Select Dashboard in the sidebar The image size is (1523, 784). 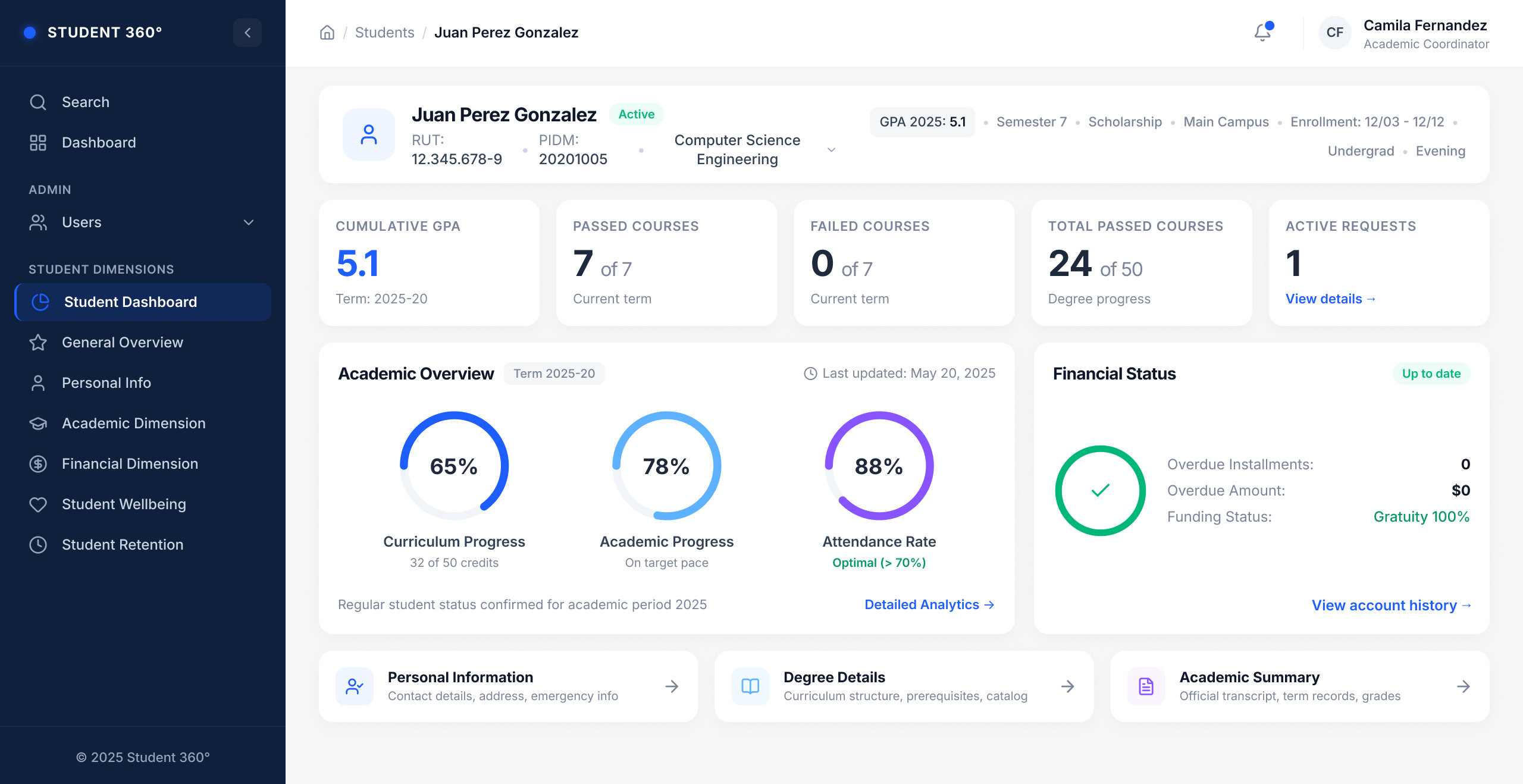tap(143, 143)
